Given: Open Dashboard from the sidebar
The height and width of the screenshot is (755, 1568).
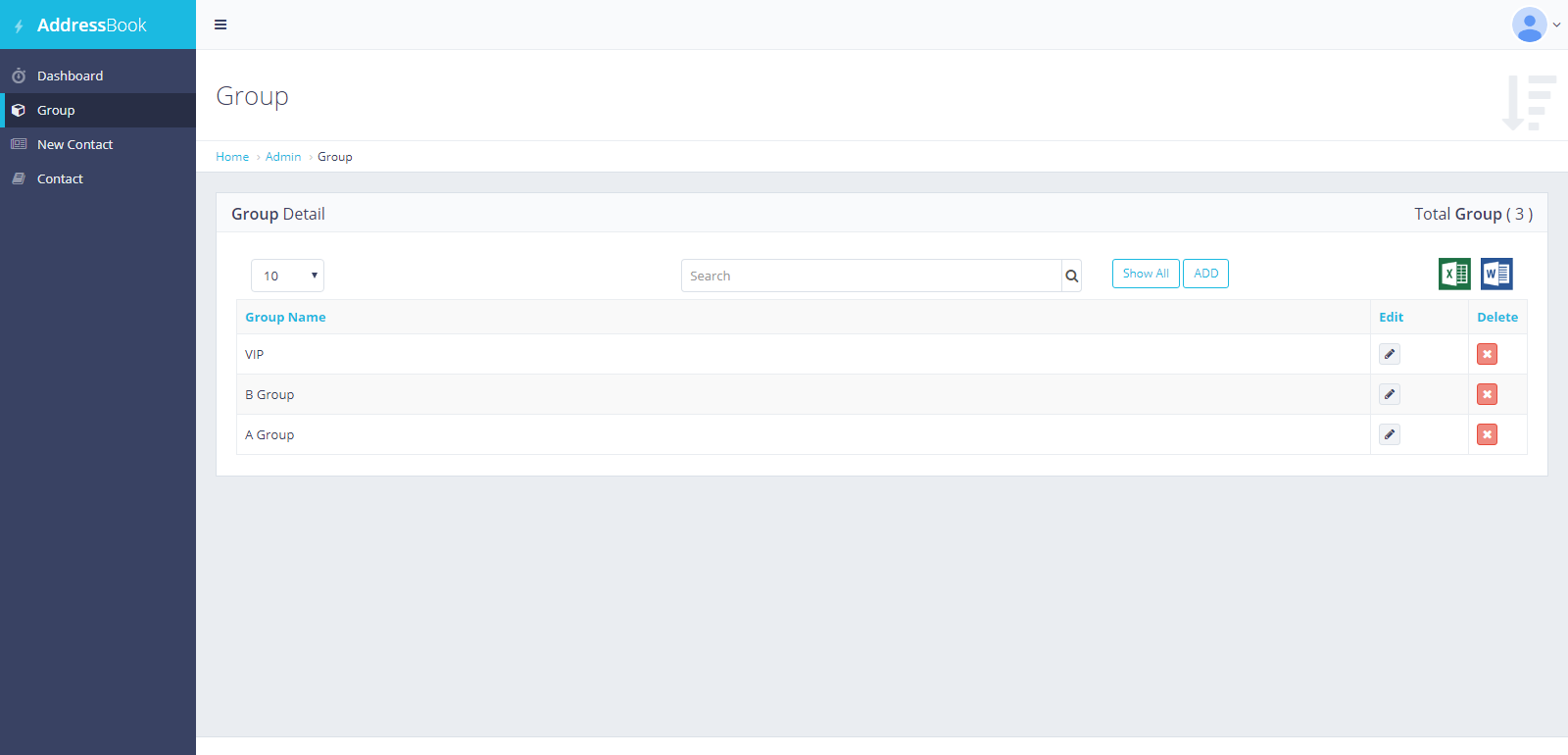Looking at the screenshot, I should click(70, 75).
